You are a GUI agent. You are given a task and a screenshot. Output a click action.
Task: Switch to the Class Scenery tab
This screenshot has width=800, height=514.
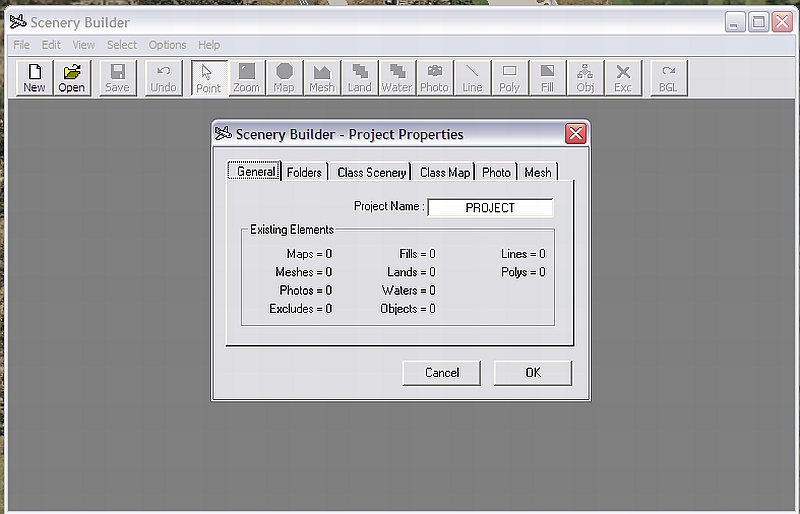click(371, 172)
